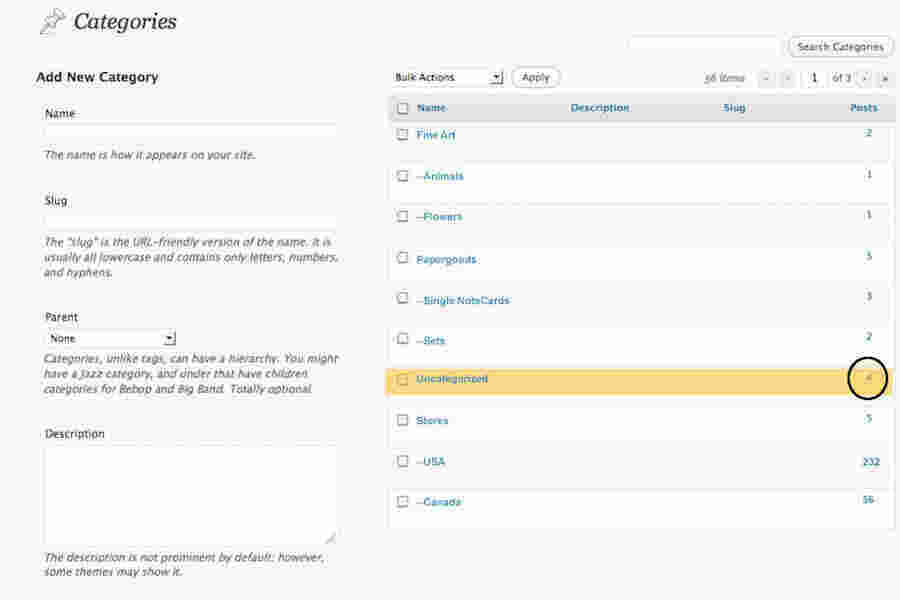The height and width of the screenshot is (600, 900).
Task: Check the Single NoteCards category checkbox
Action: (403, 299)
